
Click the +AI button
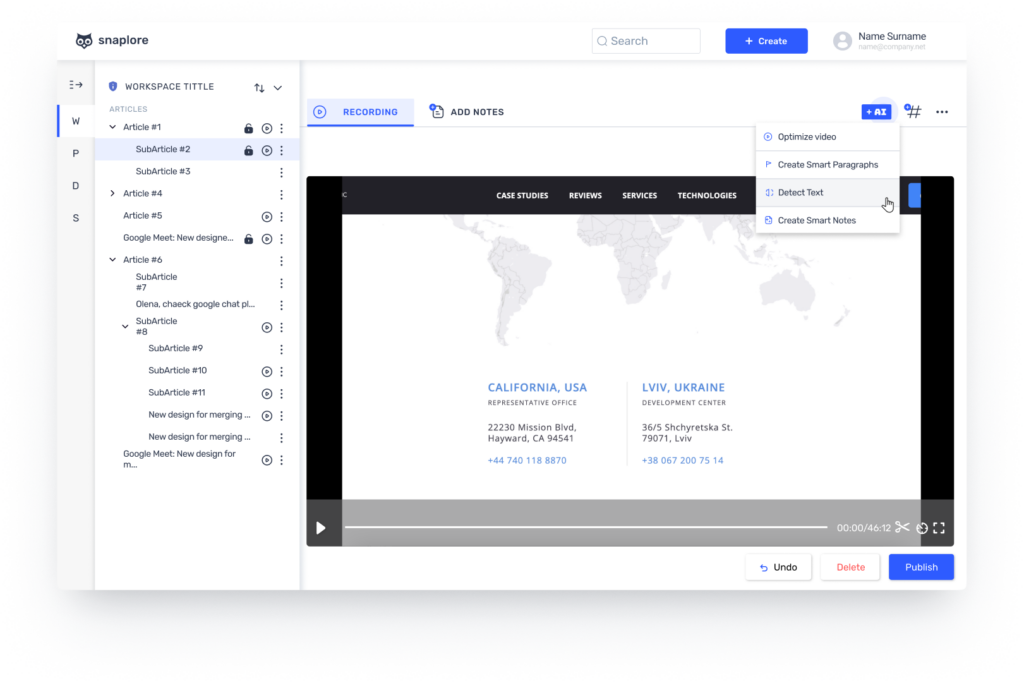[x=876, y=112]
